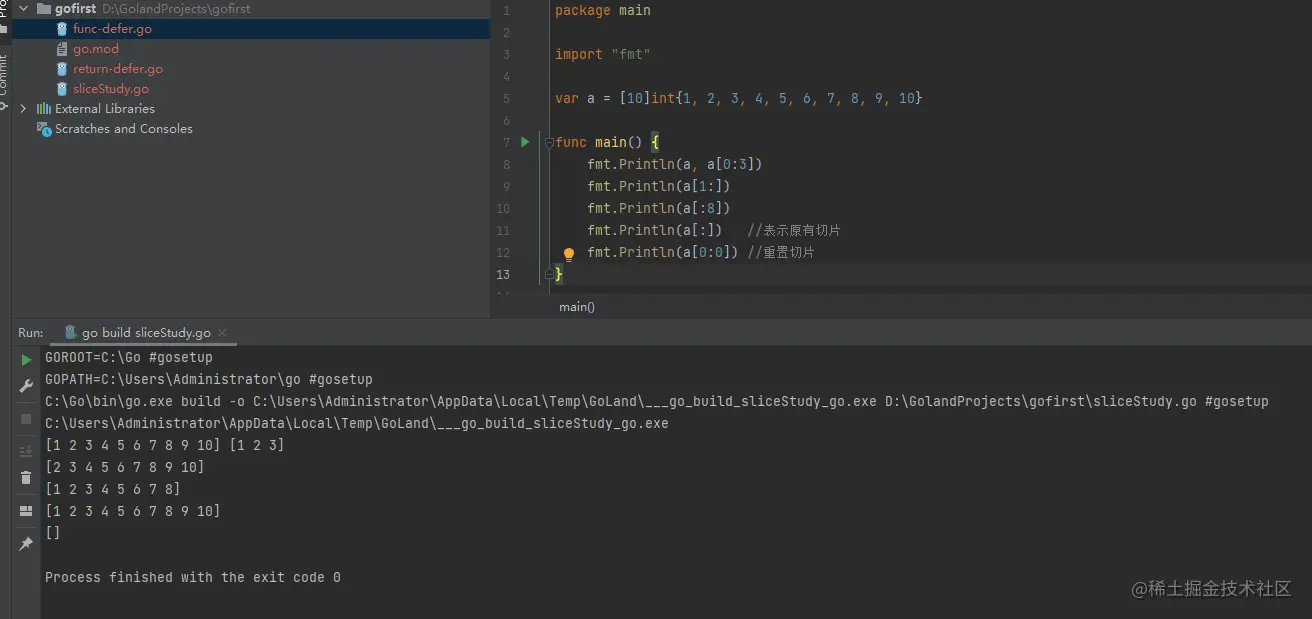Image resolution: width=1312 pixels, height=619 pixels.
Task: Rerun the program with green play icon in Run panel
Action: [26, 360]
